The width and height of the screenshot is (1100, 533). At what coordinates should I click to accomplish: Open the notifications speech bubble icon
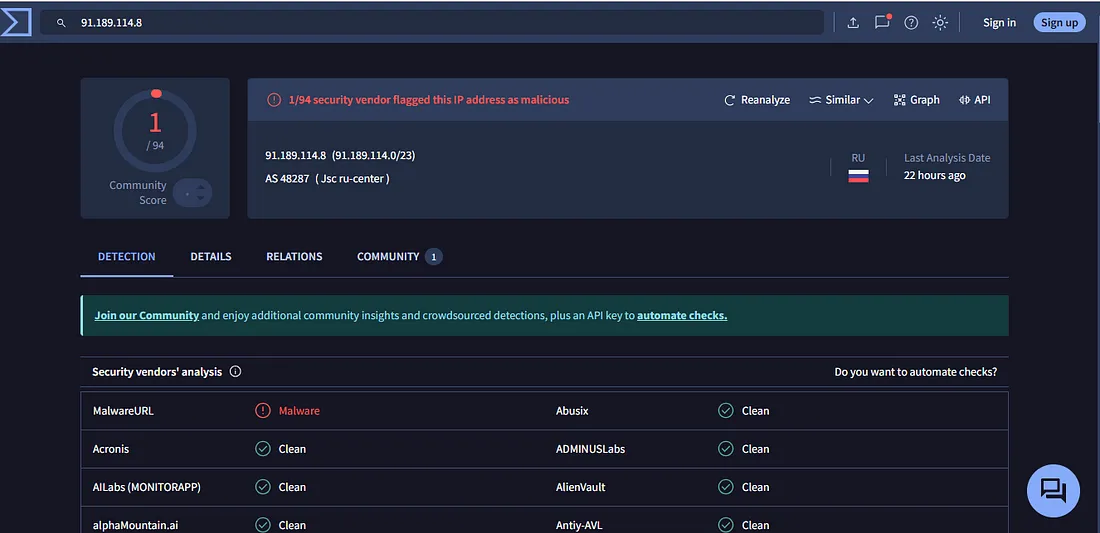click(882, 22)
